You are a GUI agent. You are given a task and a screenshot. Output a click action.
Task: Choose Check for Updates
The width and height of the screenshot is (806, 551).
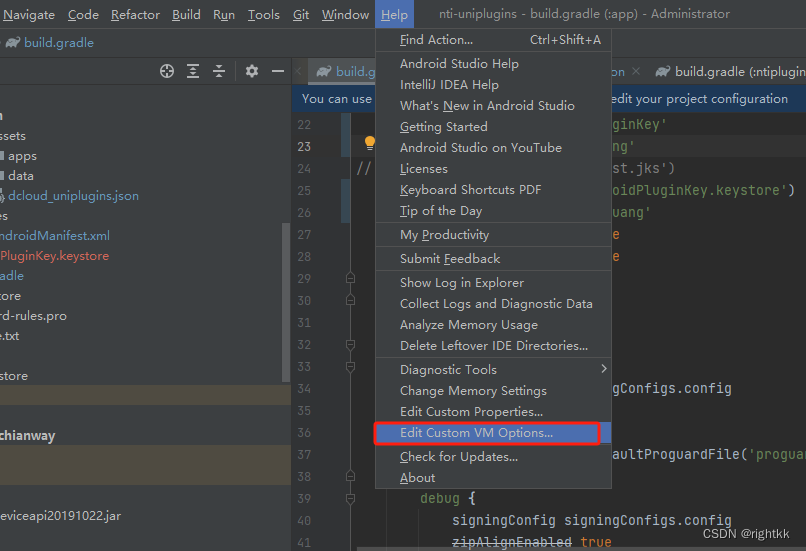click(x=493, y=457)
